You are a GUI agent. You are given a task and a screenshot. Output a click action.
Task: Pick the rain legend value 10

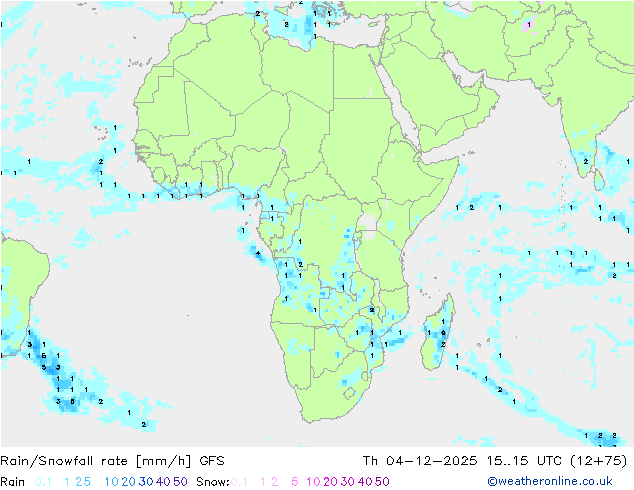[x=112, y=482]
